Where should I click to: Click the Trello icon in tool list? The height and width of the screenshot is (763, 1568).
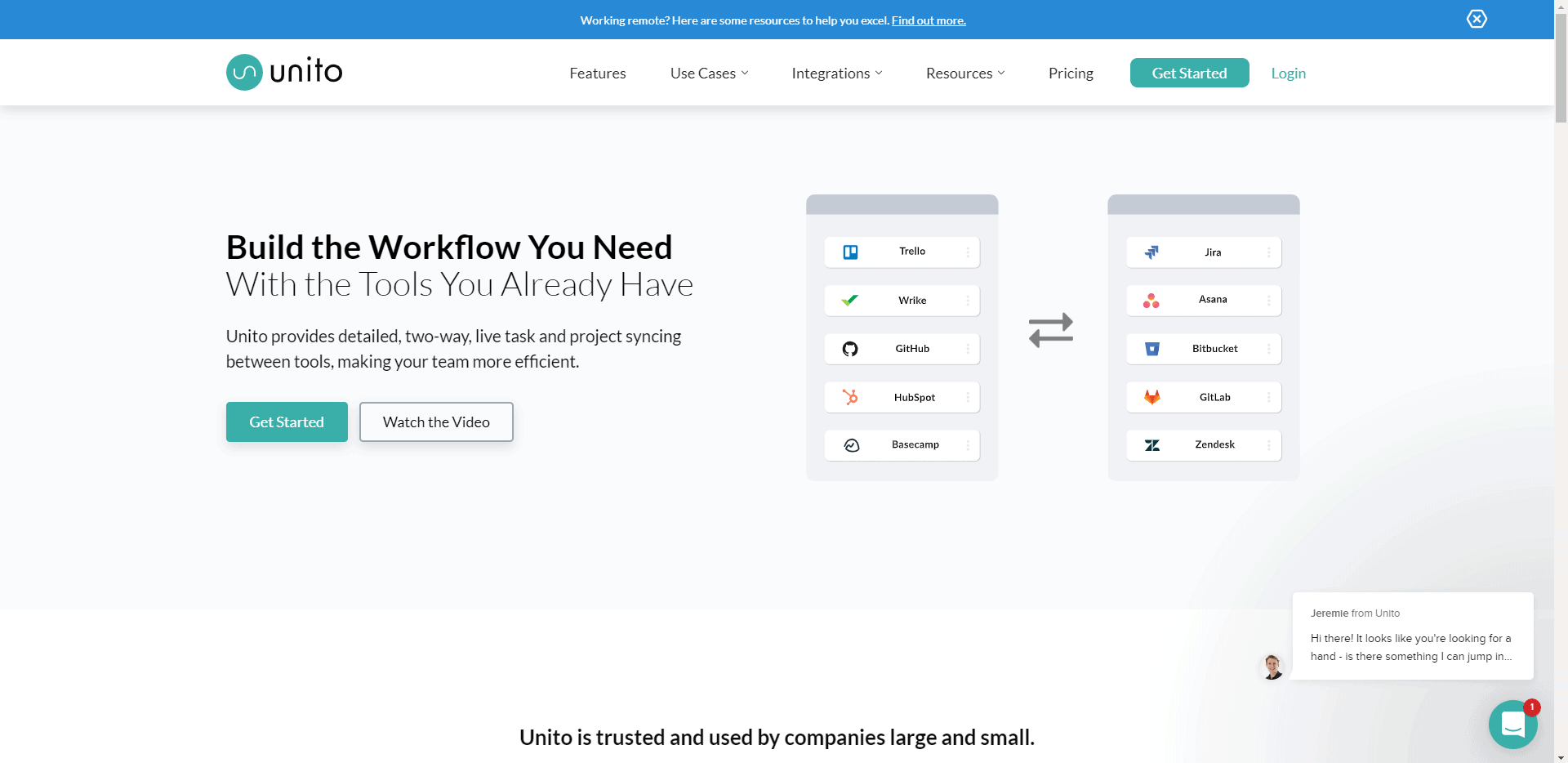pos(850,252)
